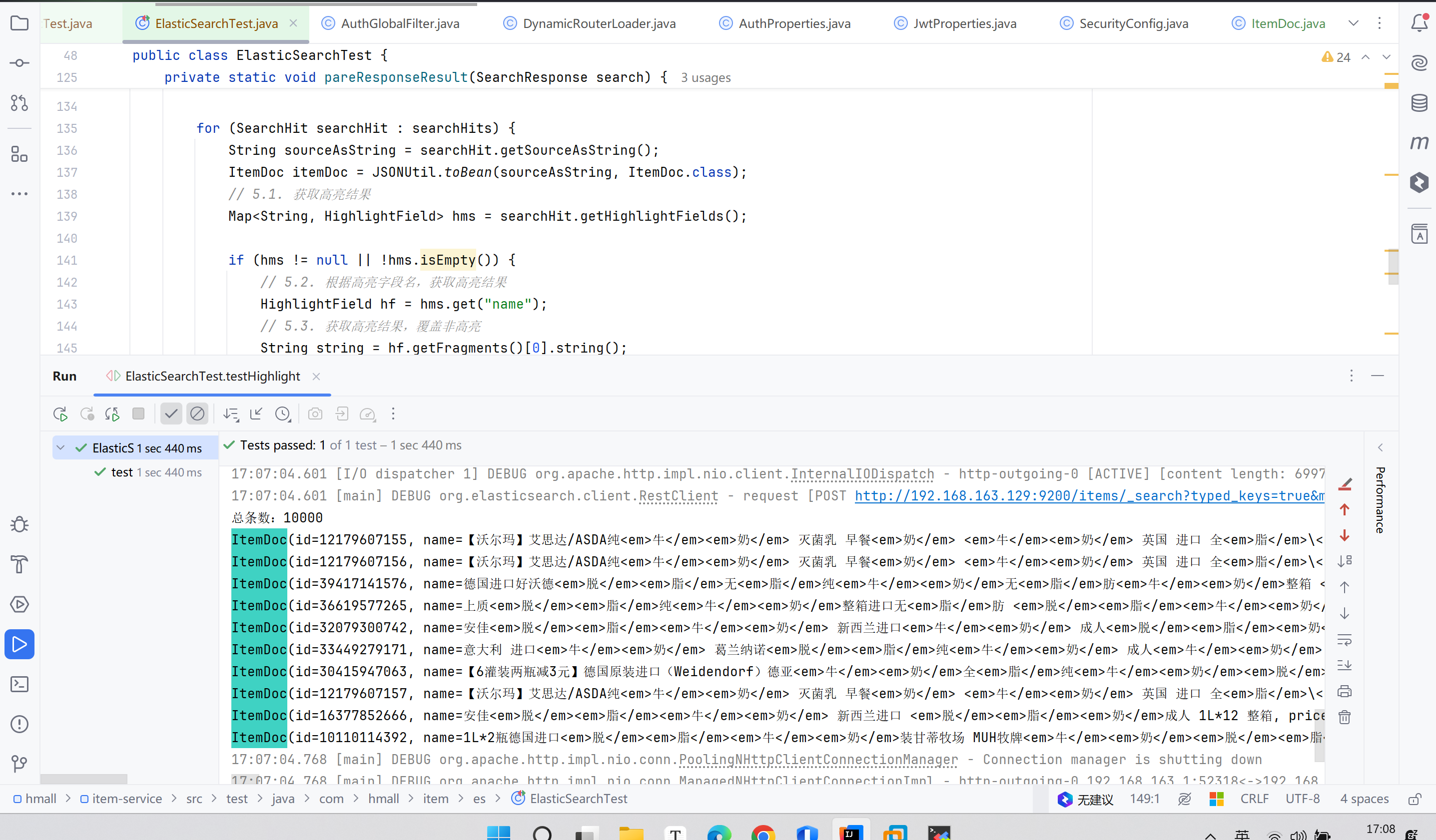Collapse the ElasticS test tree node
Screen dimensions: 1436x840
point(60,447)
